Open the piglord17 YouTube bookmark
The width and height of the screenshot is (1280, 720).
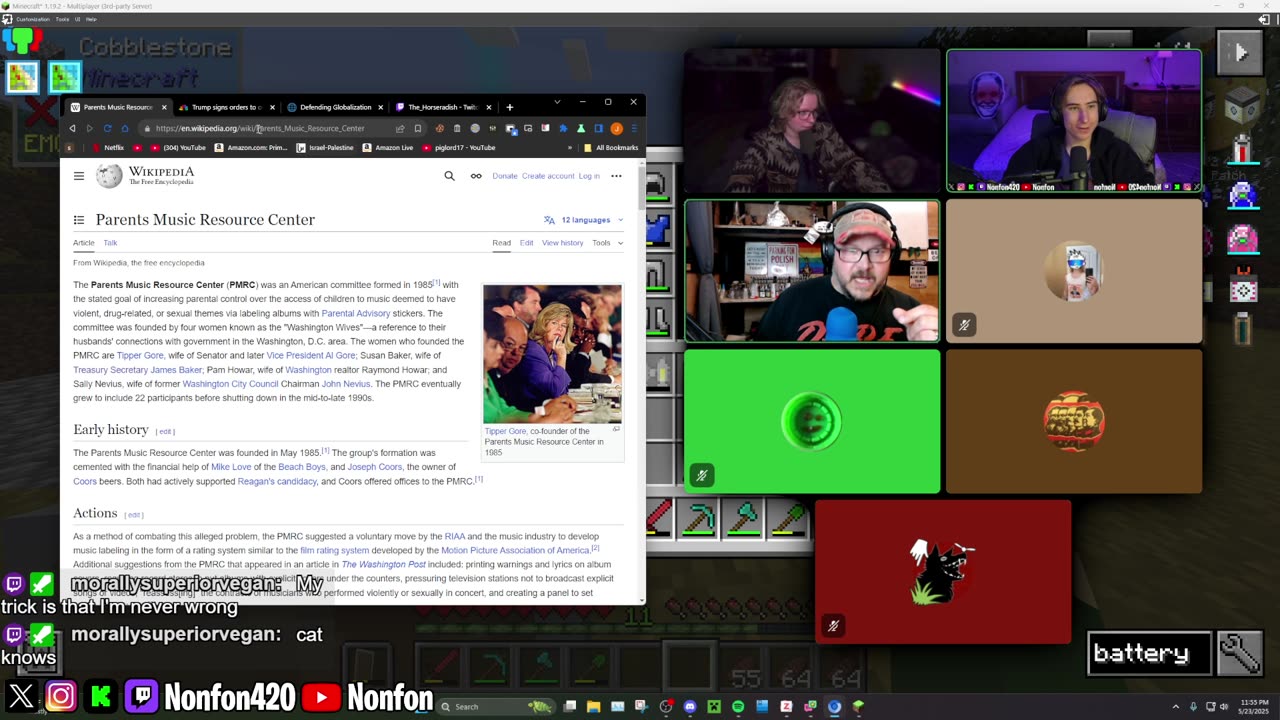click(459, 148)
